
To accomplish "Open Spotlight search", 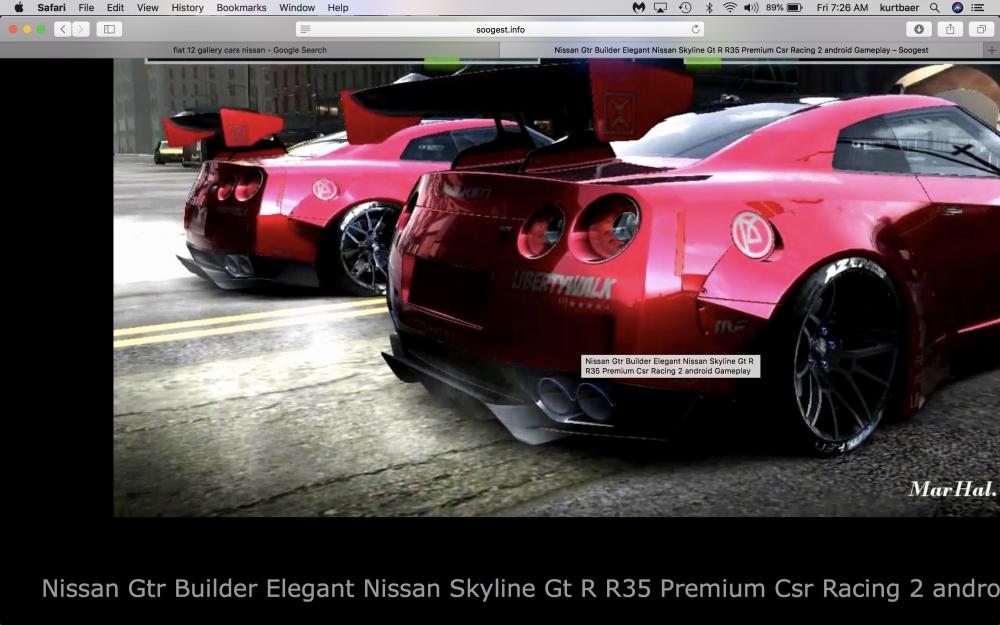I will coord(934,8).
